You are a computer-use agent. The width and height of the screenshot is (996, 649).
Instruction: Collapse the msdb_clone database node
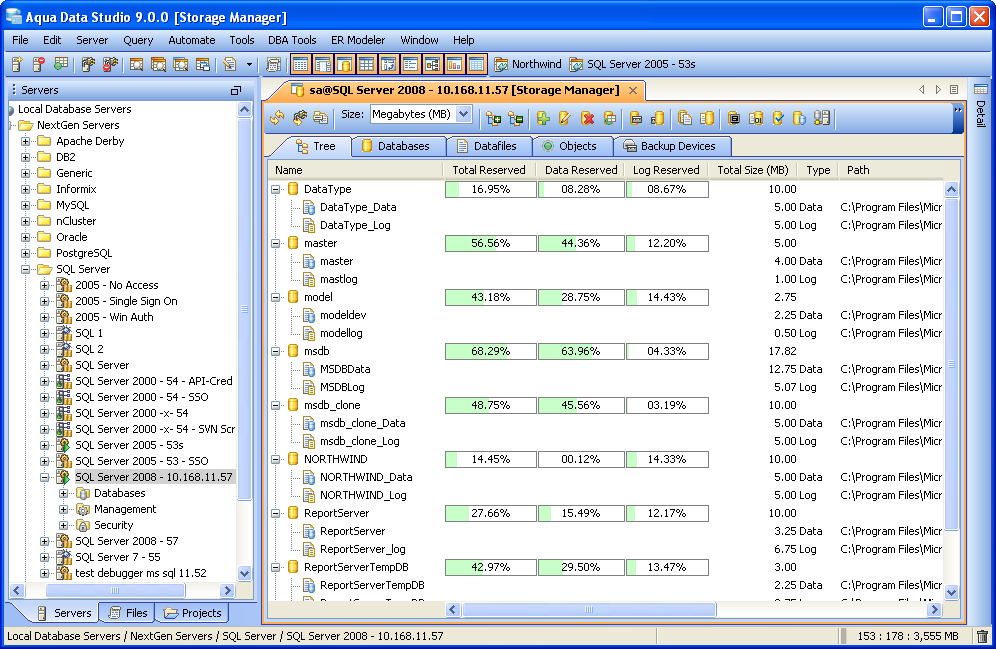[276, 405]
